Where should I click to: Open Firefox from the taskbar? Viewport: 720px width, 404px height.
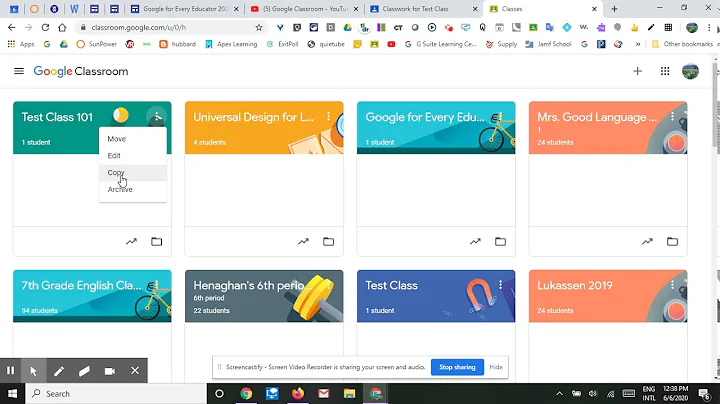298,393
